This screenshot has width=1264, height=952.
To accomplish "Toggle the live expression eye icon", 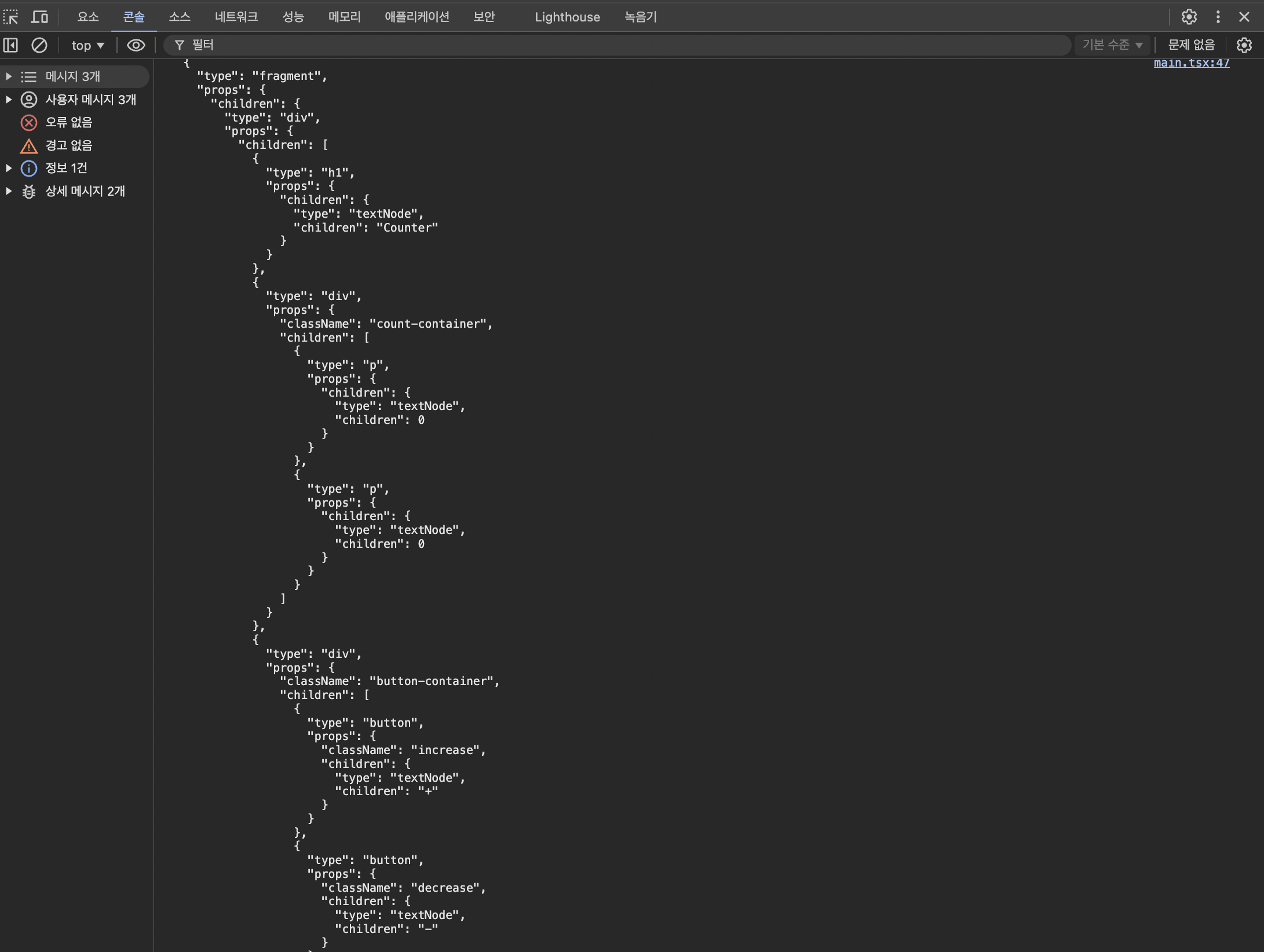I will [136, 45].
